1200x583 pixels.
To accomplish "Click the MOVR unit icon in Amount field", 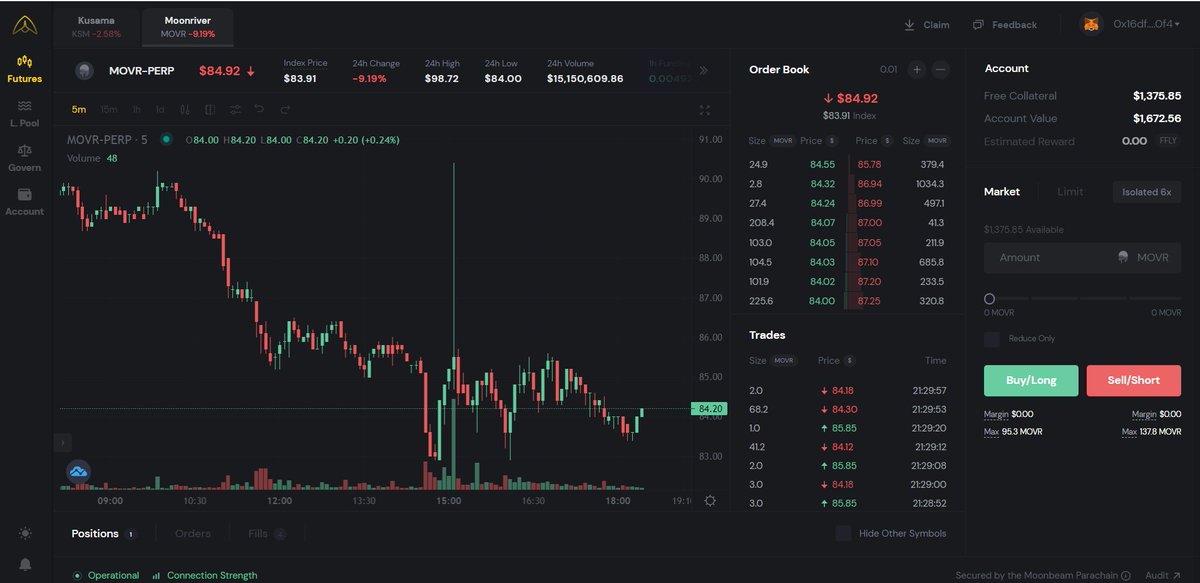I will 1123,257.
